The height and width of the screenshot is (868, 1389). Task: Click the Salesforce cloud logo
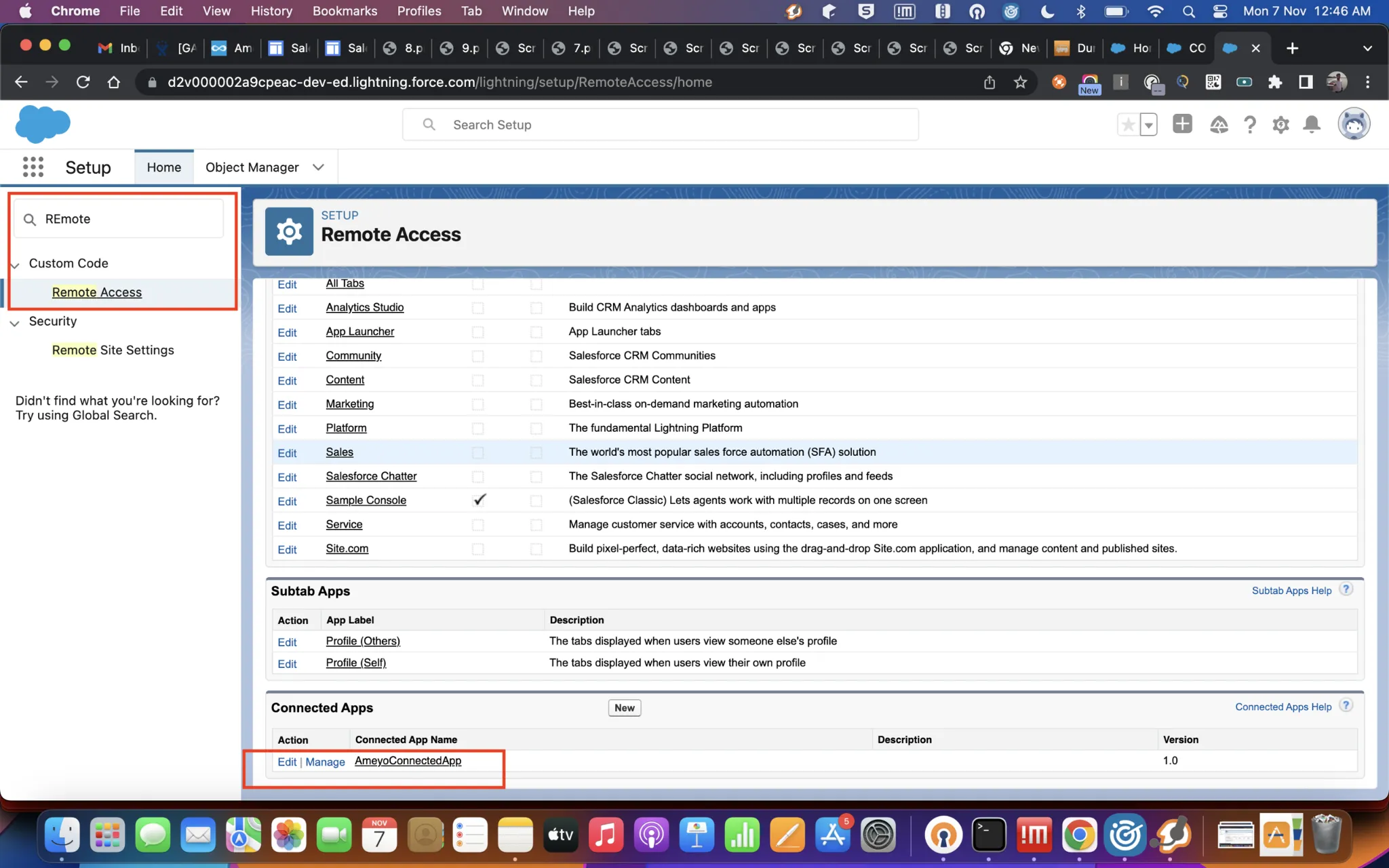click(43, 124)
